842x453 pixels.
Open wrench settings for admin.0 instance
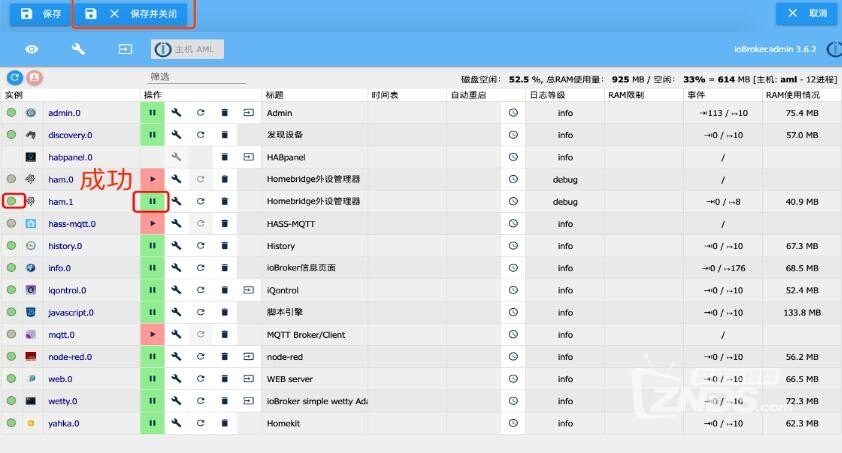[x=176, y=113]
